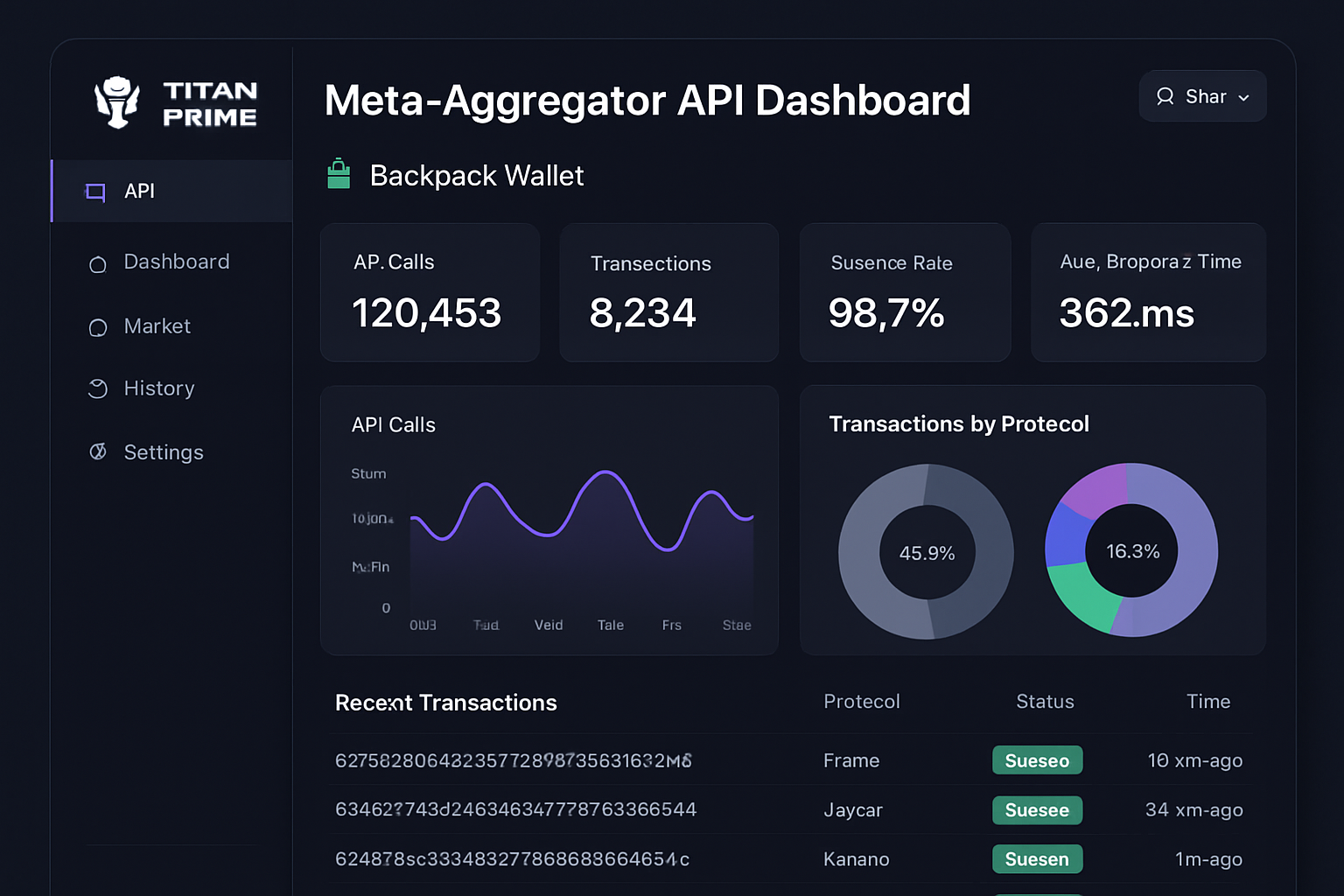The image size is (1344, 896).
Task: Click the green Backpack Wallet icon
Action: 339,174
